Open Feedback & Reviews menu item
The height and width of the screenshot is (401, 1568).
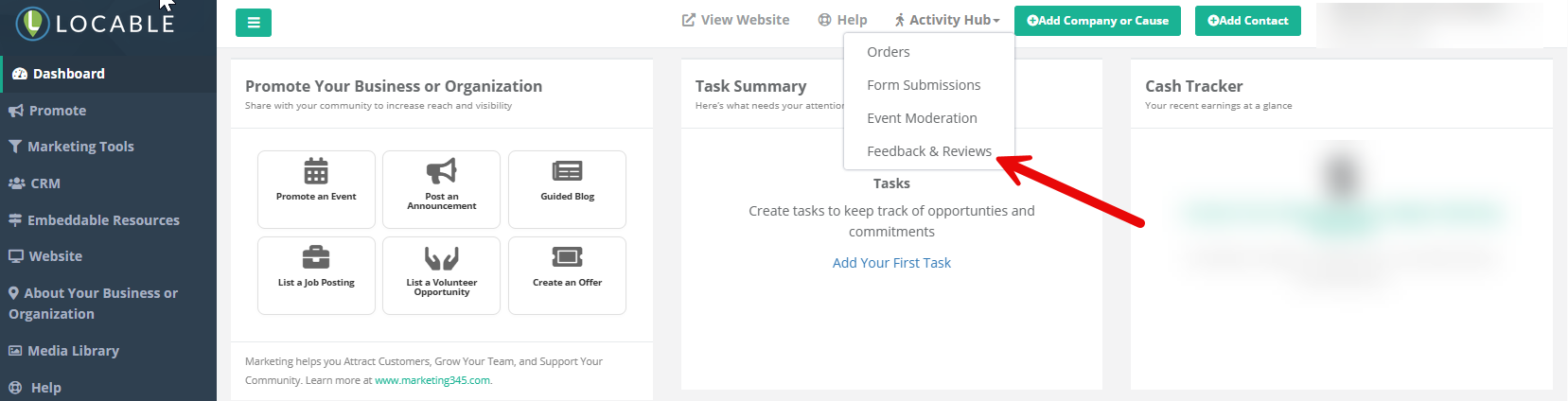pos(929,151)
